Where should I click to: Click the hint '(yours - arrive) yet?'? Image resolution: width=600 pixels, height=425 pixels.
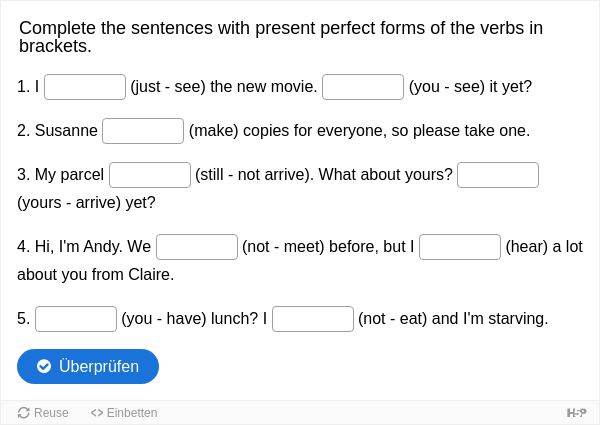point(86,203)
